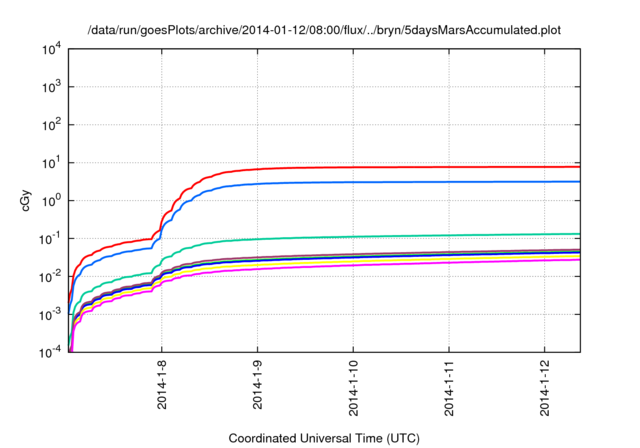Click the 2014-1-8 date label
Viewport: 640px width, 448px height.
(162, 385)
